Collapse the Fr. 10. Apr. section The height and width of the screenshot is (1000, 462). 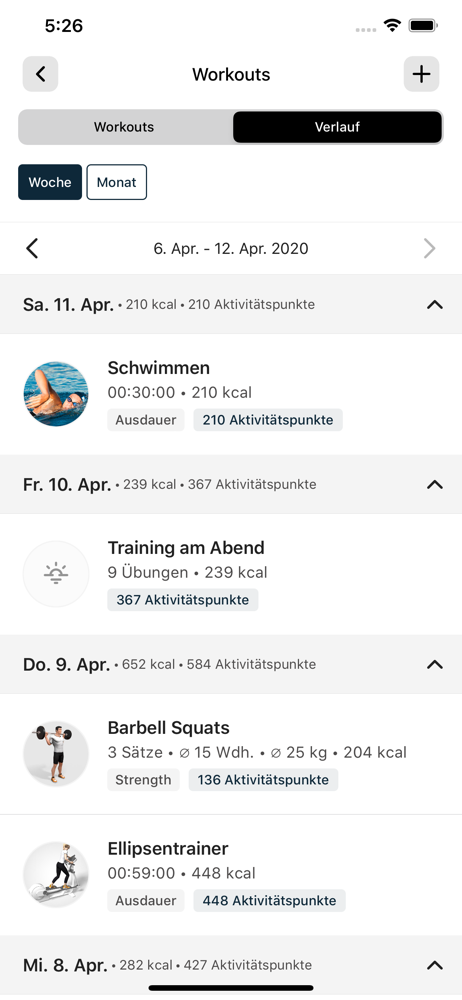coord(435,485)
